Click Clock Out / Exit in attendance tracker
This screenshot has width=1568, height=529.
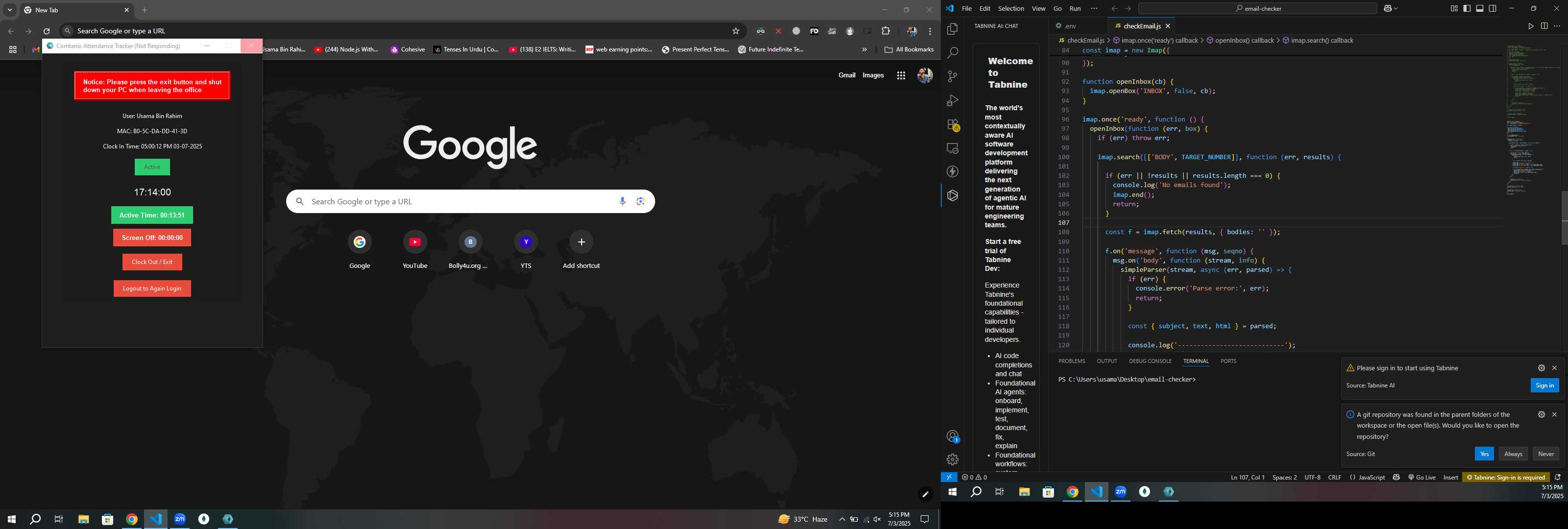(x=152, y=262)
